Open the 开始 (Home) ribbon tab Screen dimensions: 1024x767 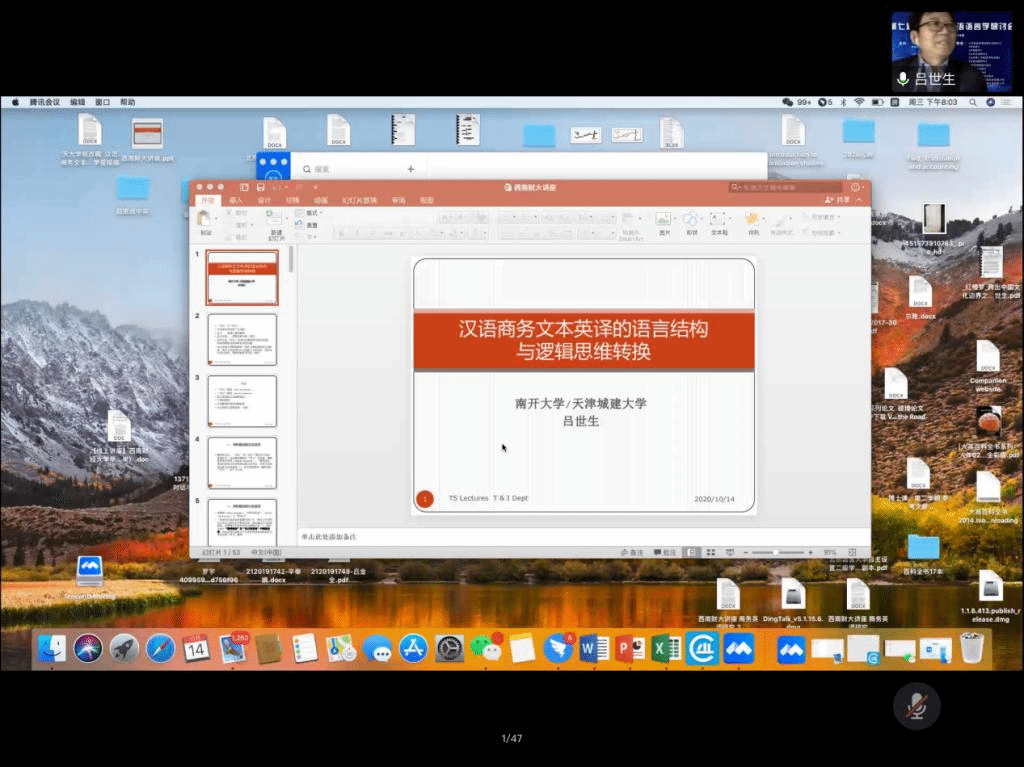[x=208, y=201]
